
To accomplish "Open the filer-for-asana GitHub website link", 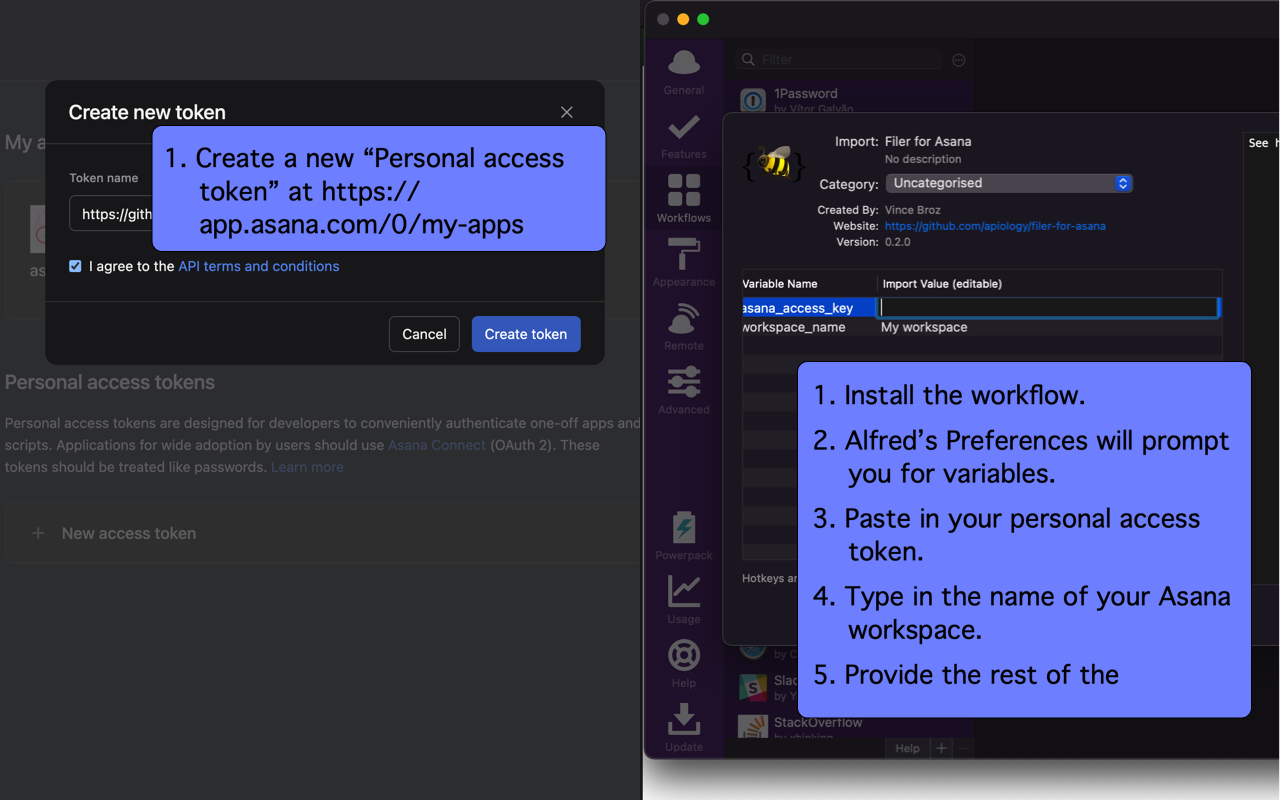I will click(995, 226).
